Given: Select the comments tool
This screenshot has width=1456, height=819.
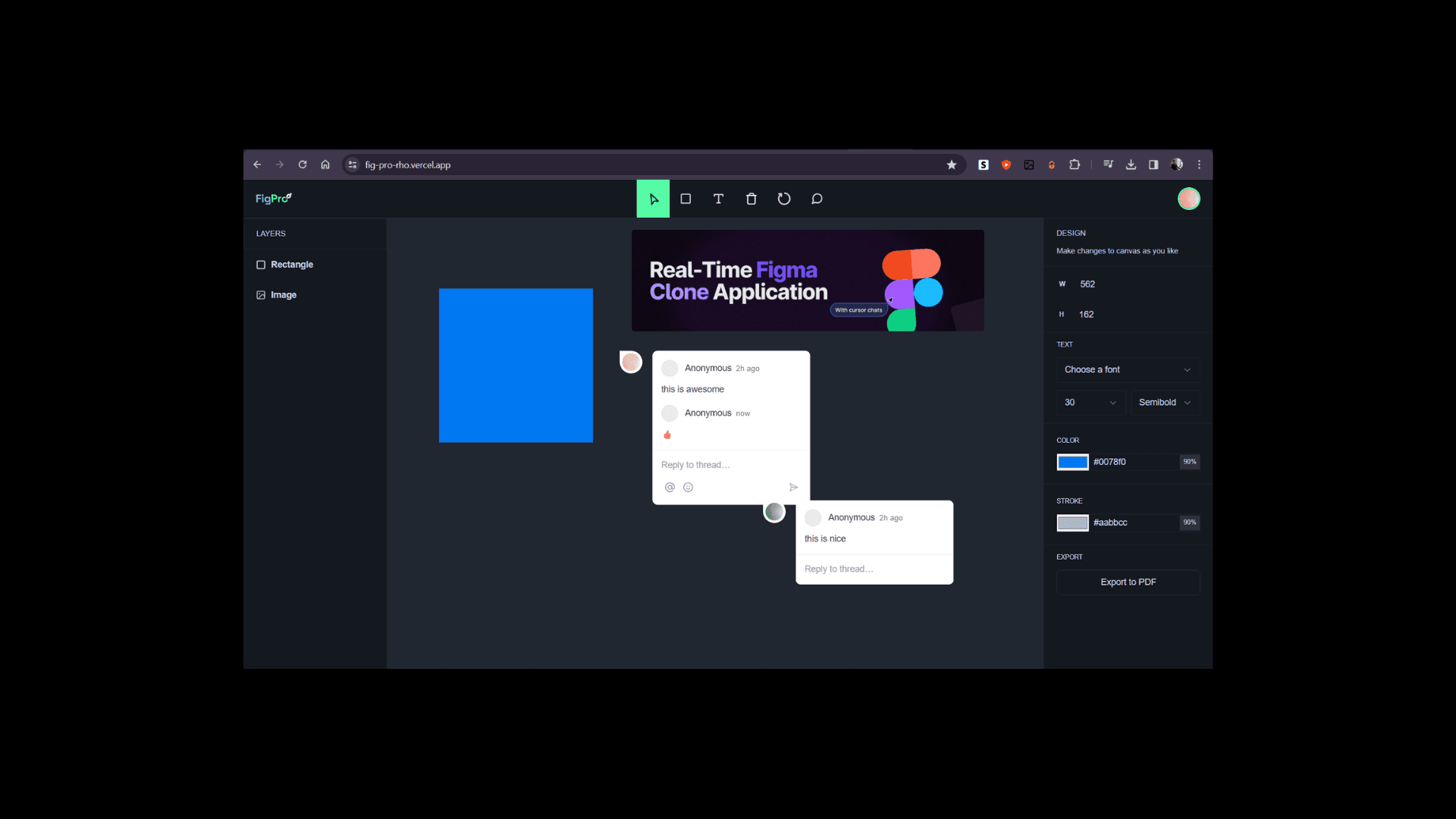Looking at the screenshot, I should [817, 199].
